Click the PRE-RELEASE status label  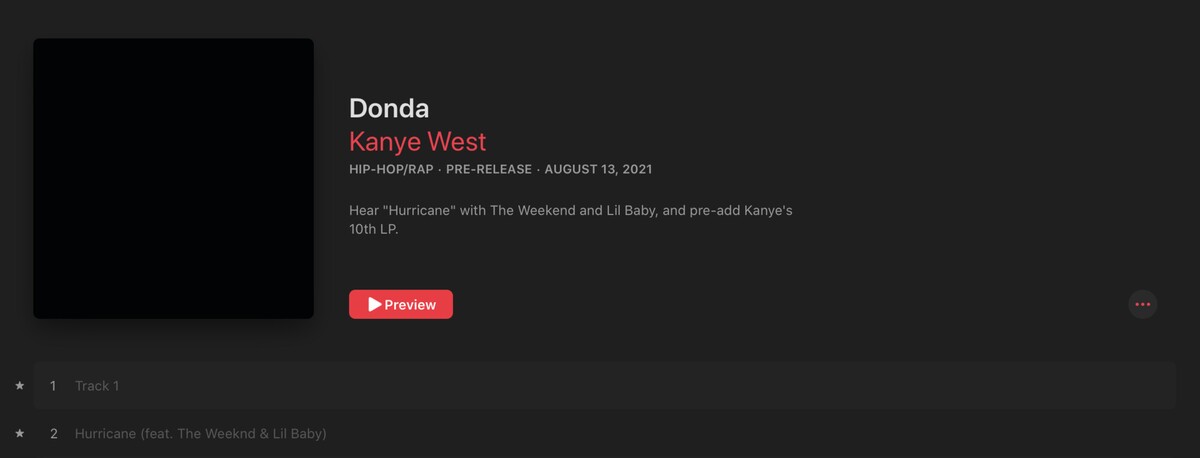(489, 169)
